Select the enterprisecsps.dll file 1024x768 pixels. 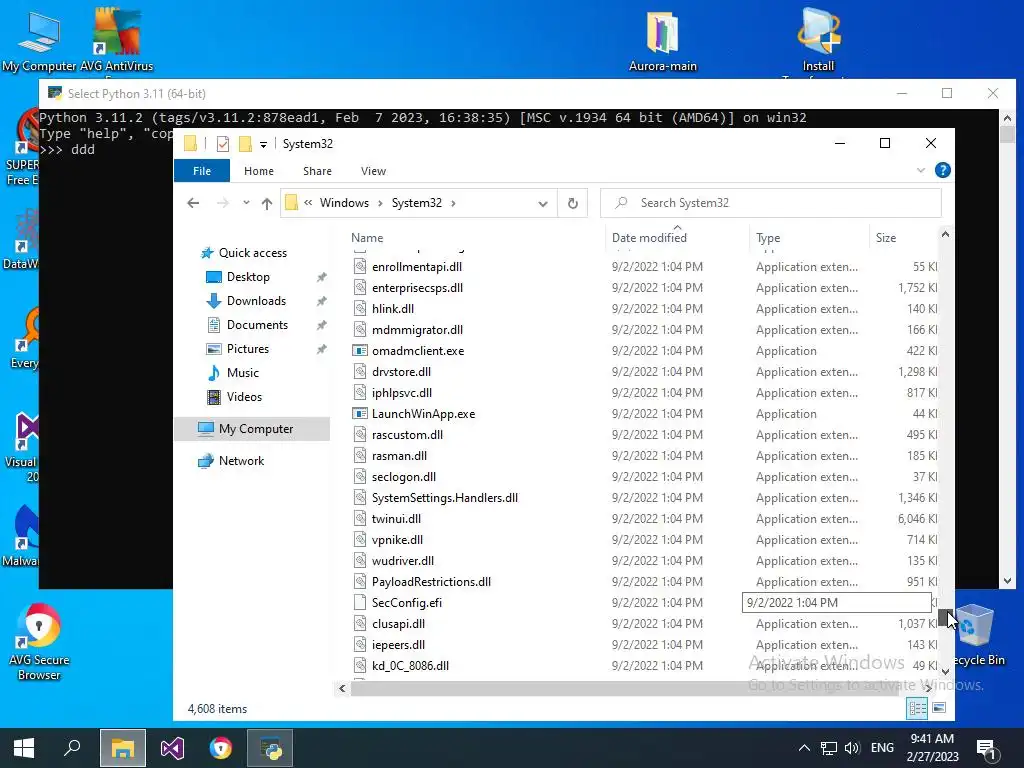tap(417, 288)
